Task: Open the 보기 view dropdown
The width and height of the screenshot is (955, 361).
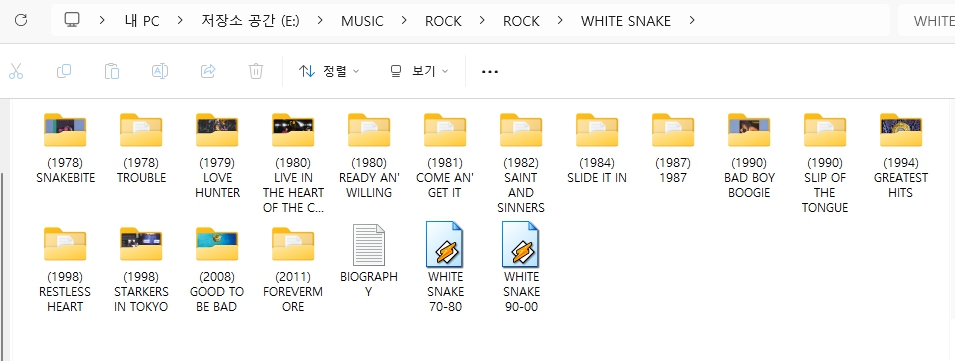Action: click(419, 71)
